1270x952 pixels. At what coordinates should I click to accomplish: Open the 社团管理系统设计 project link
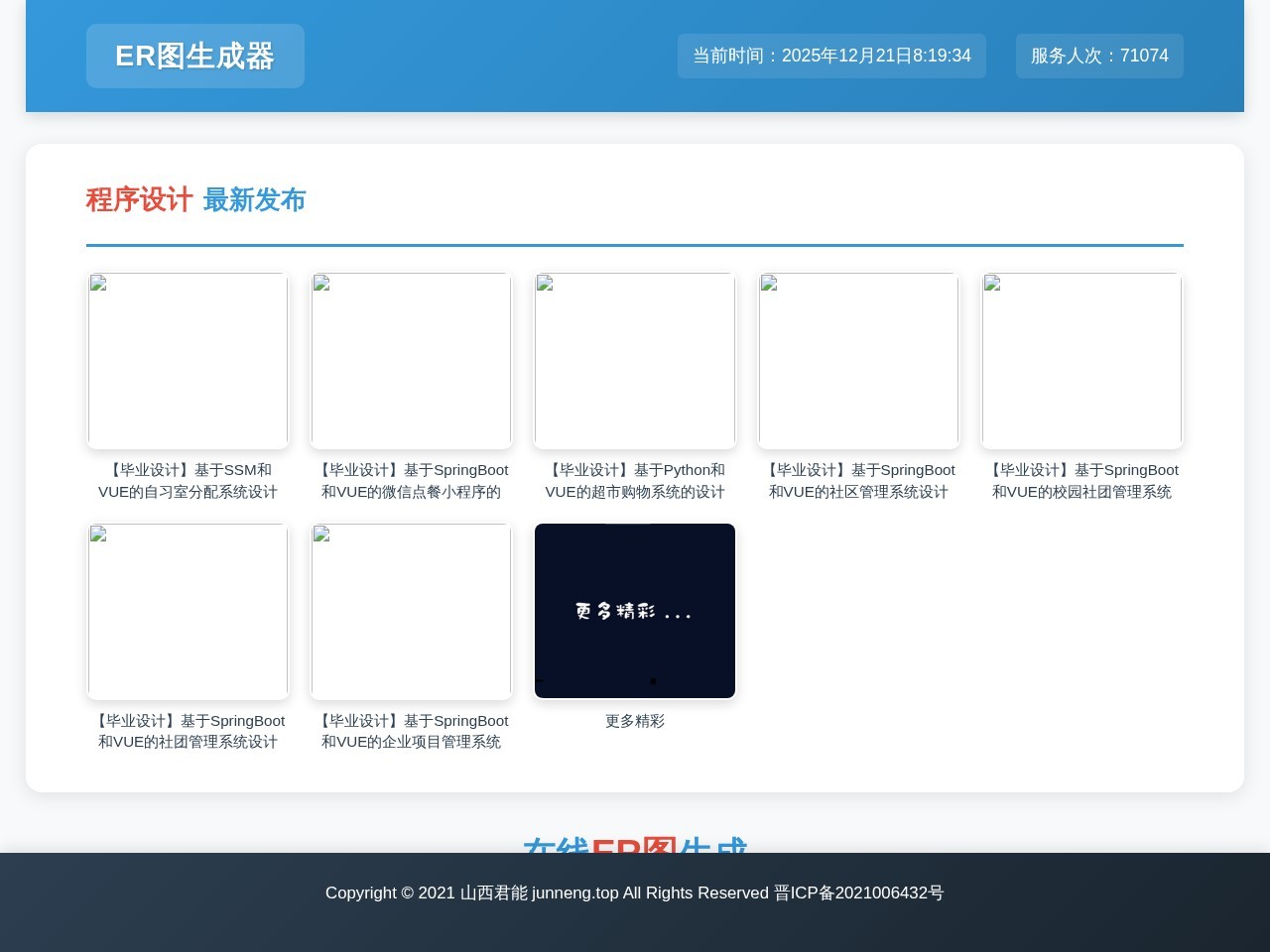[188, 731]
